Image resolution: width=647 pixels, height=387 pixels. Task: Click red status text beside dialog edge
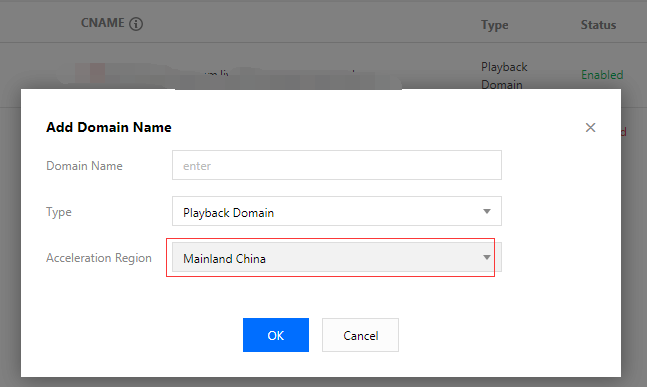click(623, 132)
